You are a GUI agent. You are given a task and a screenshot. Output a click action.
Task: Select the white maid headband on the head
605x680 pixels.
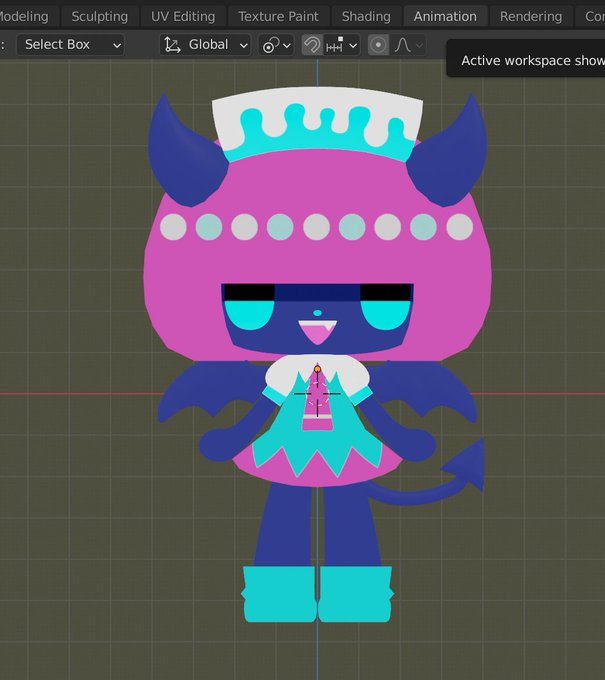pyautogui.click(x=317, y=124)
